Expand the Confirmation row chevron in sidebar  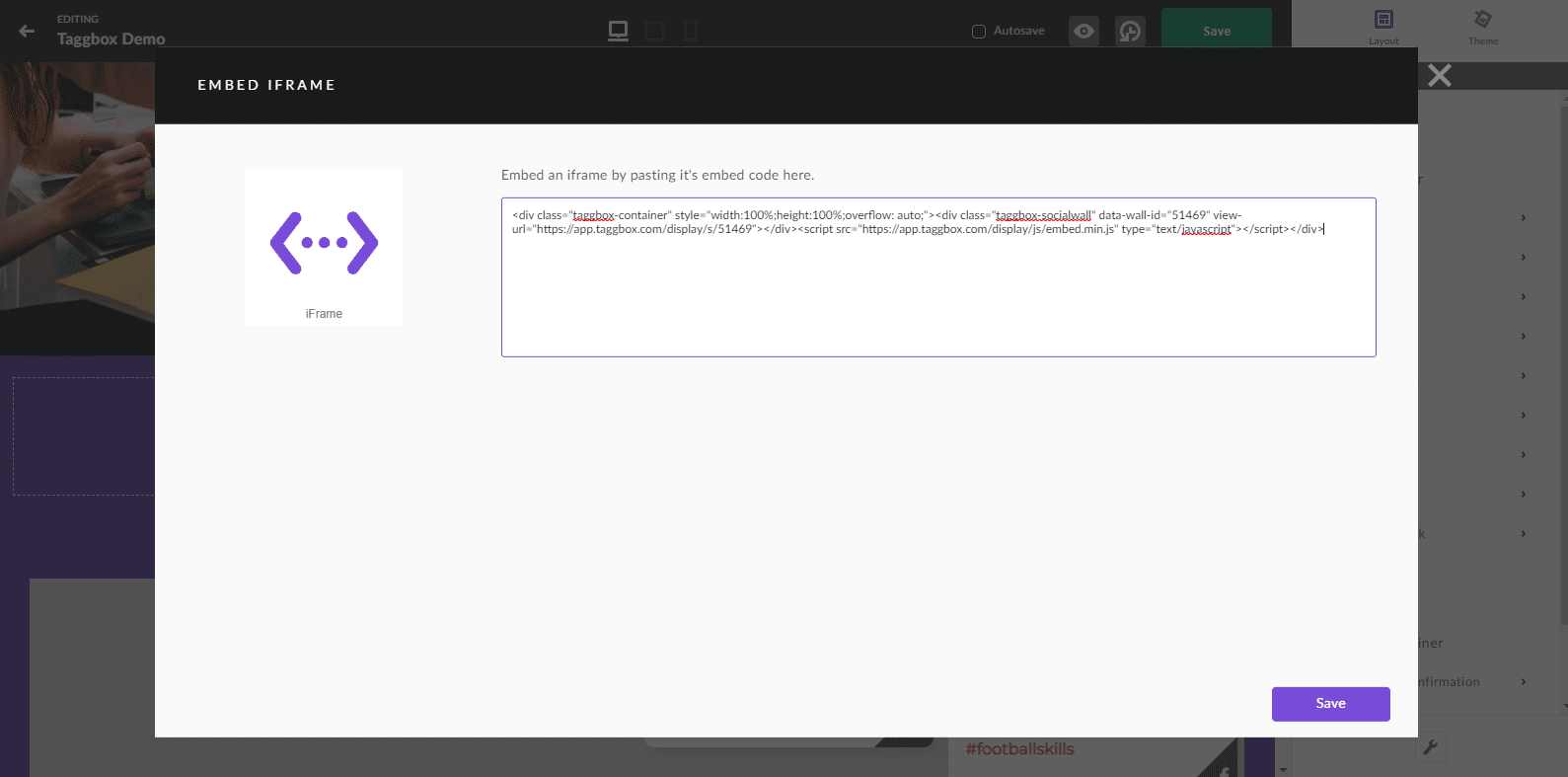(1524, 681)
